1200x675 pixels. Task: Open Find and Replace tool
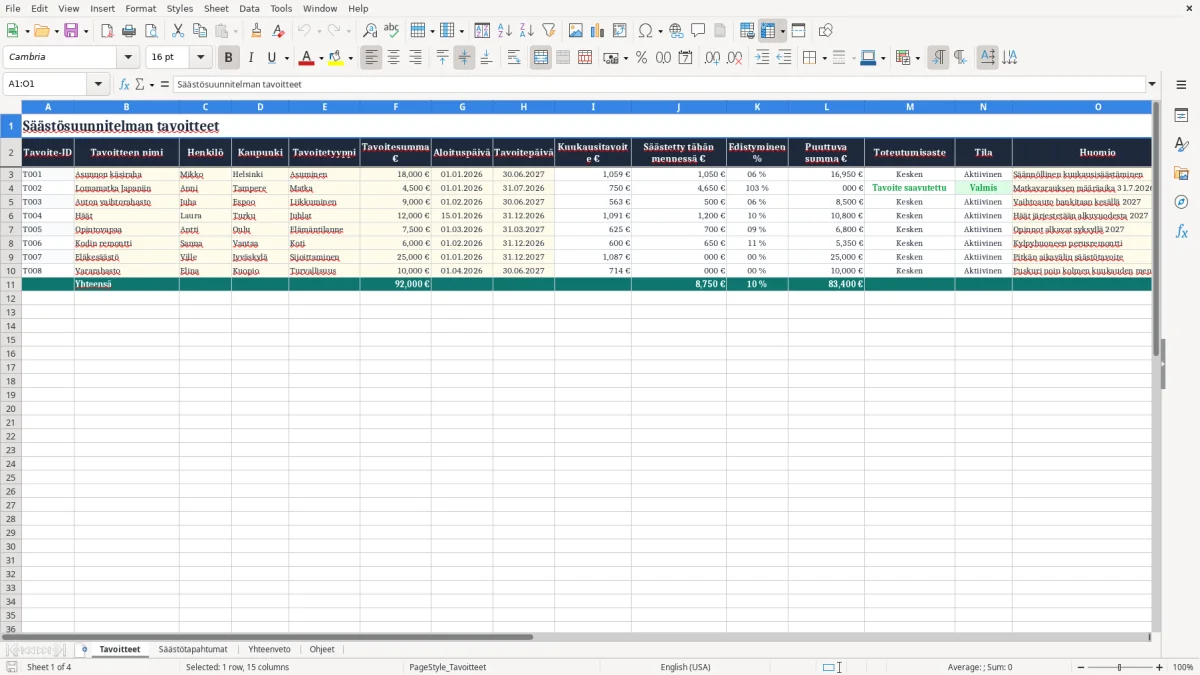[370, 31]
